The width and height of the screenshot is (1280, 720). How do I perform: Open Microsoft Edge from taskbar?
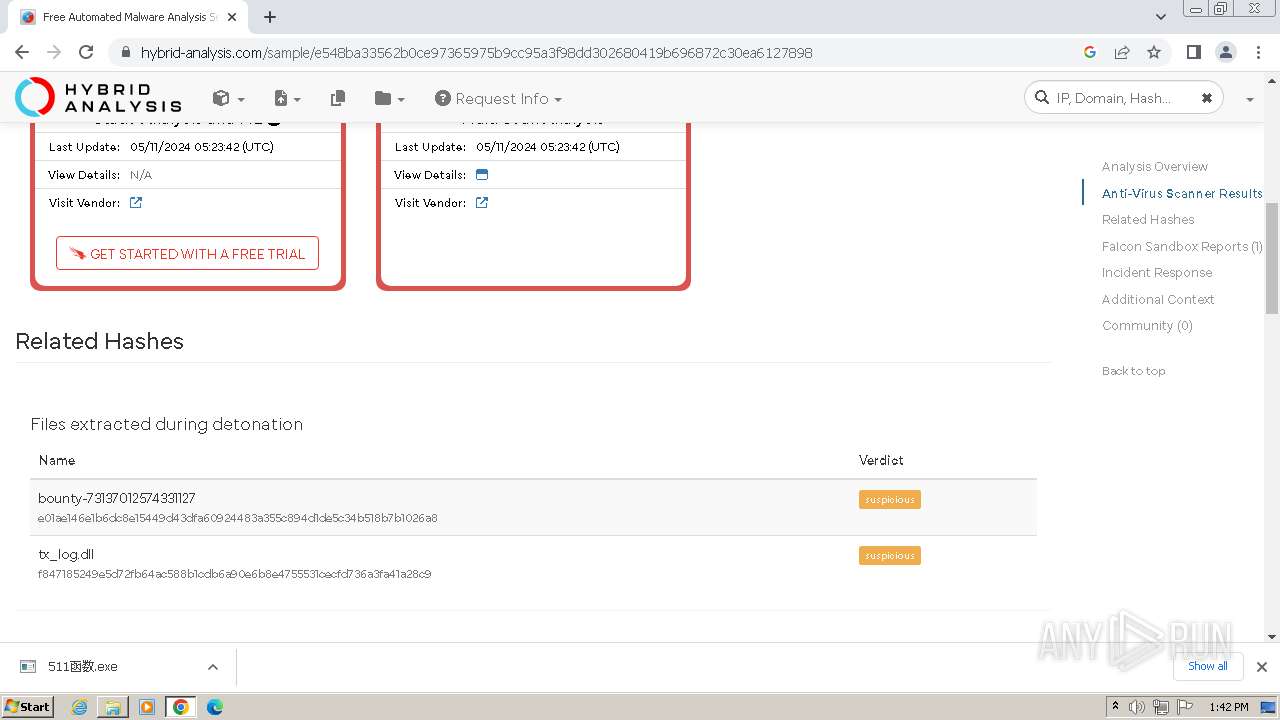215,707
